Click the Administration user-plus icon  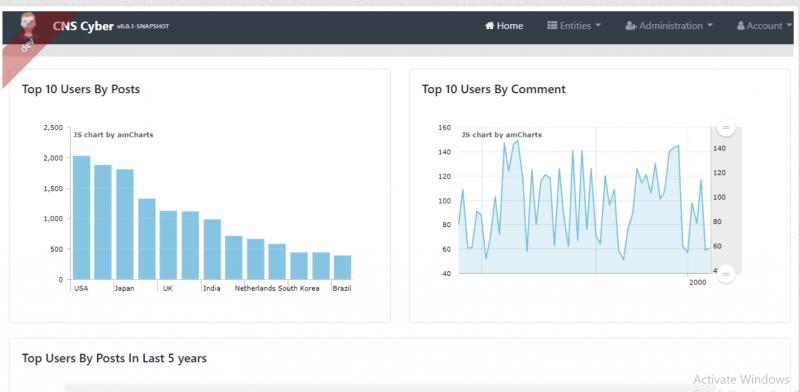[x=631, y=26]
